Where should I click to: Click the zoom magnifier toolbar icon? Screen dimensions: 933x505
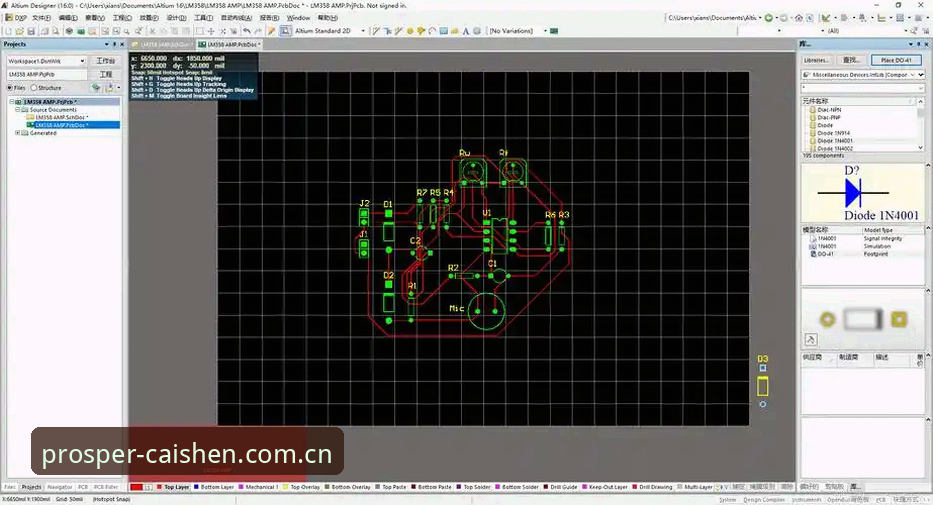[x=127, y=30]
